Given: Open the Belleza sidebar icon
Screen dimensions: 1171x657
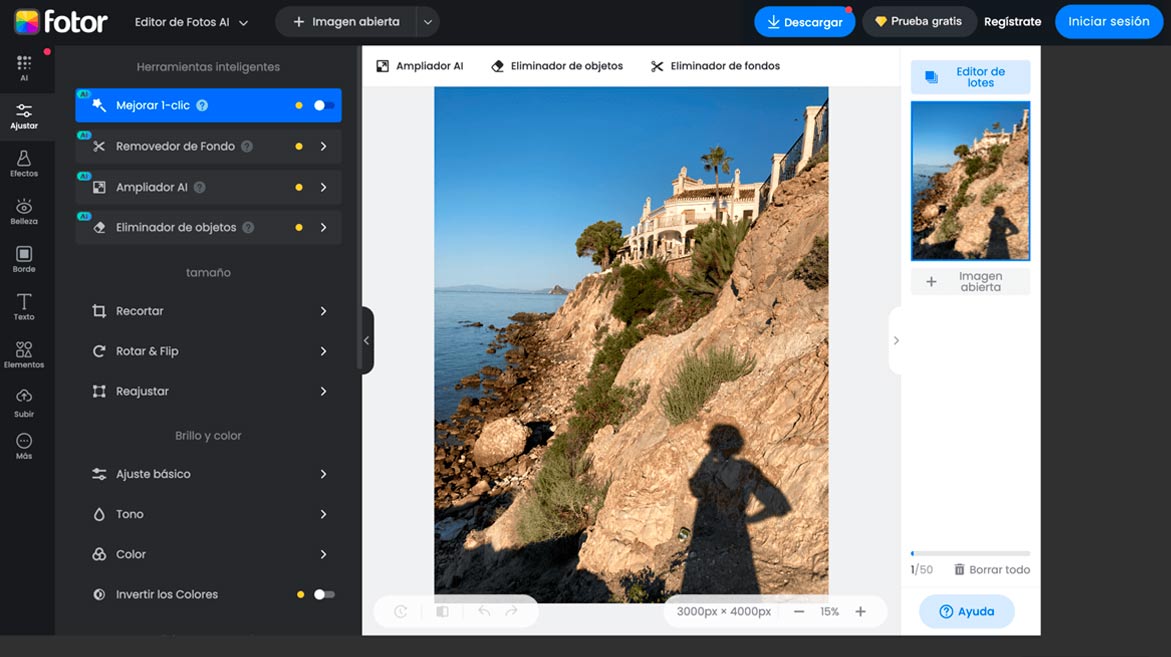Looking at the screenshot, I should coord(24,211).
